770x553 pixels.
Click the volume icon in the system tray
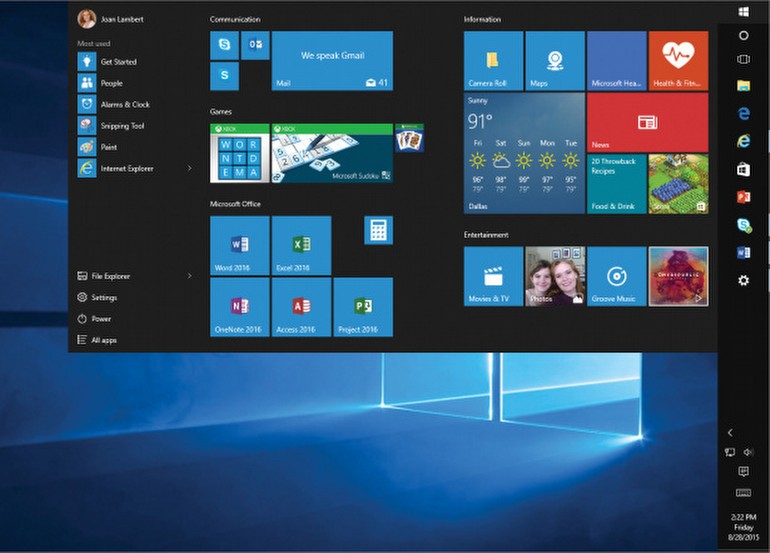click(x=748, y=452)
